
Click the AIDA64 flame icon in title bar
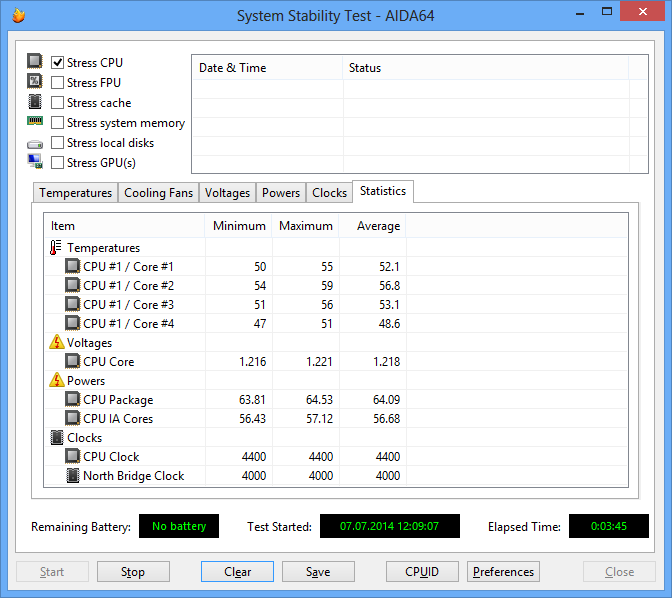[x=18, y=15]
